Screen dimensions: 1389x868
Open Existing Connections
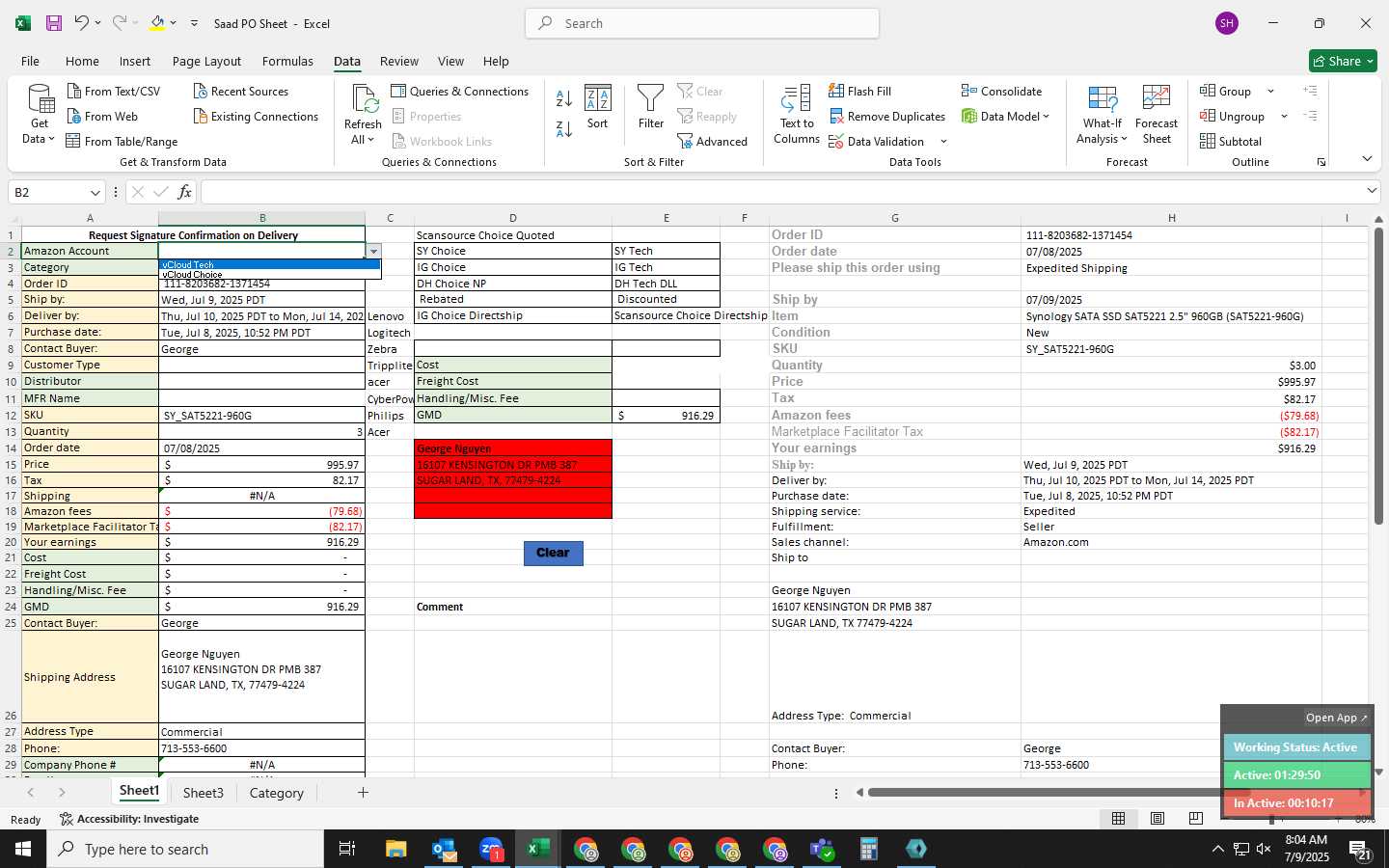point(256,116)
